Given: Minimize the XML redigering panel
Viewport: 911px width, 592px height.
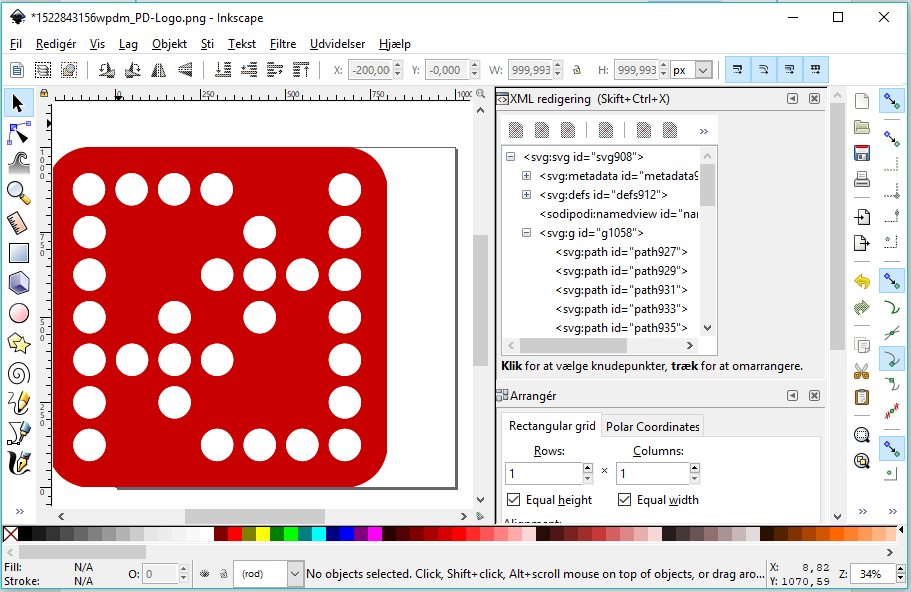Looking at the screenshot, I should 792,99.
